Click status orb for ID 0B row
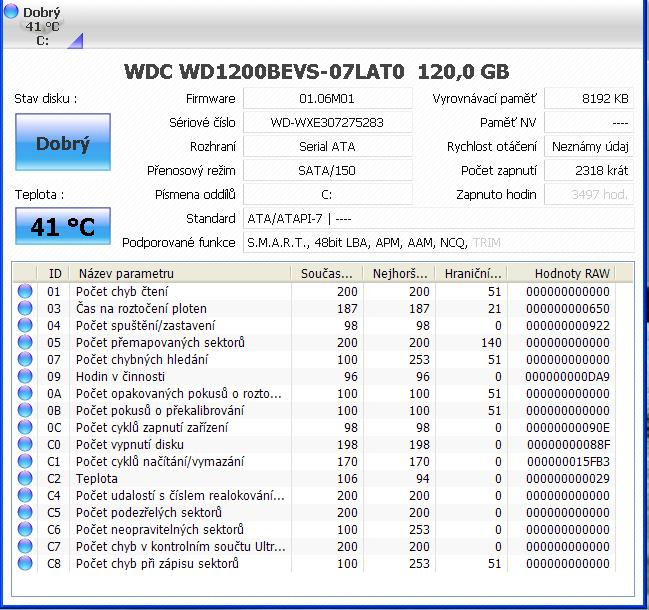Image resolution: width=649 pixels, height=610 pixels. [25, 410]
